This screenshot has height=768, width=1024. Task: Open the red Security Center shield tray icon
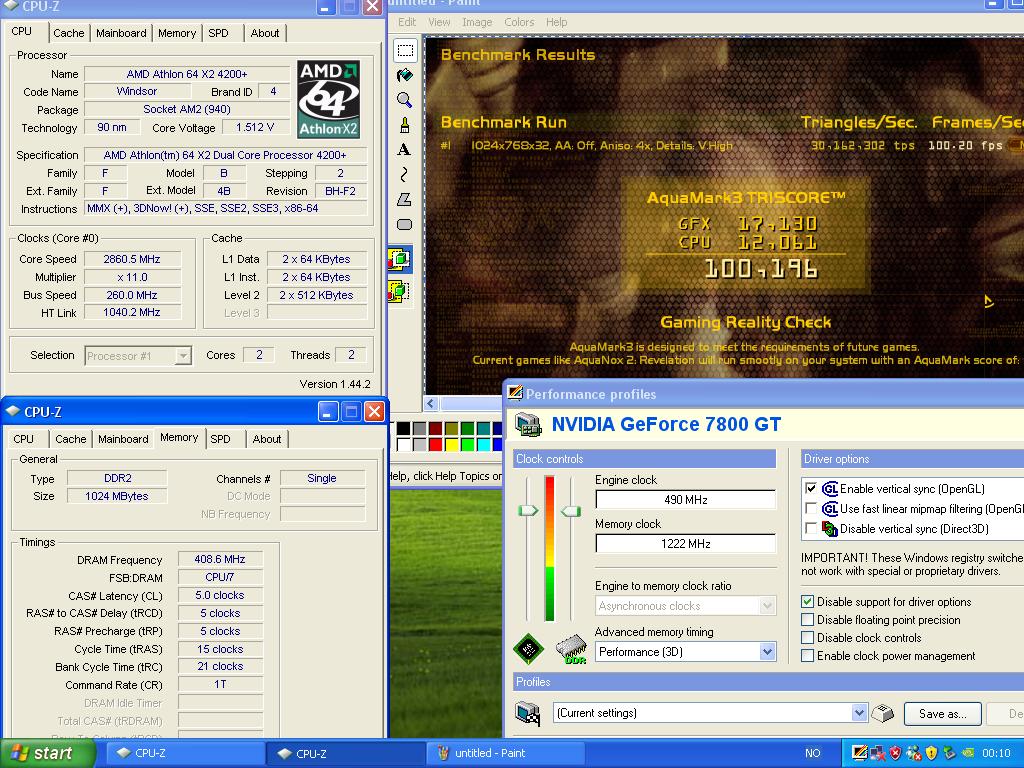(x=895, y=753)
